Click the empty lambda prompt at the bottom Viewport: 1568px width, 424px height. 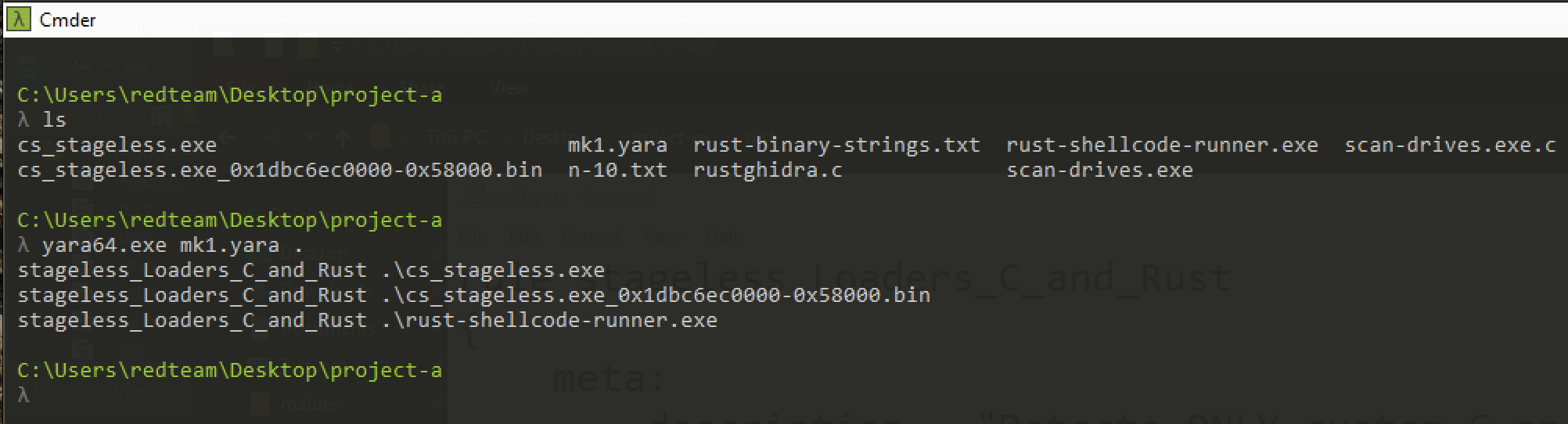point(23,395)
